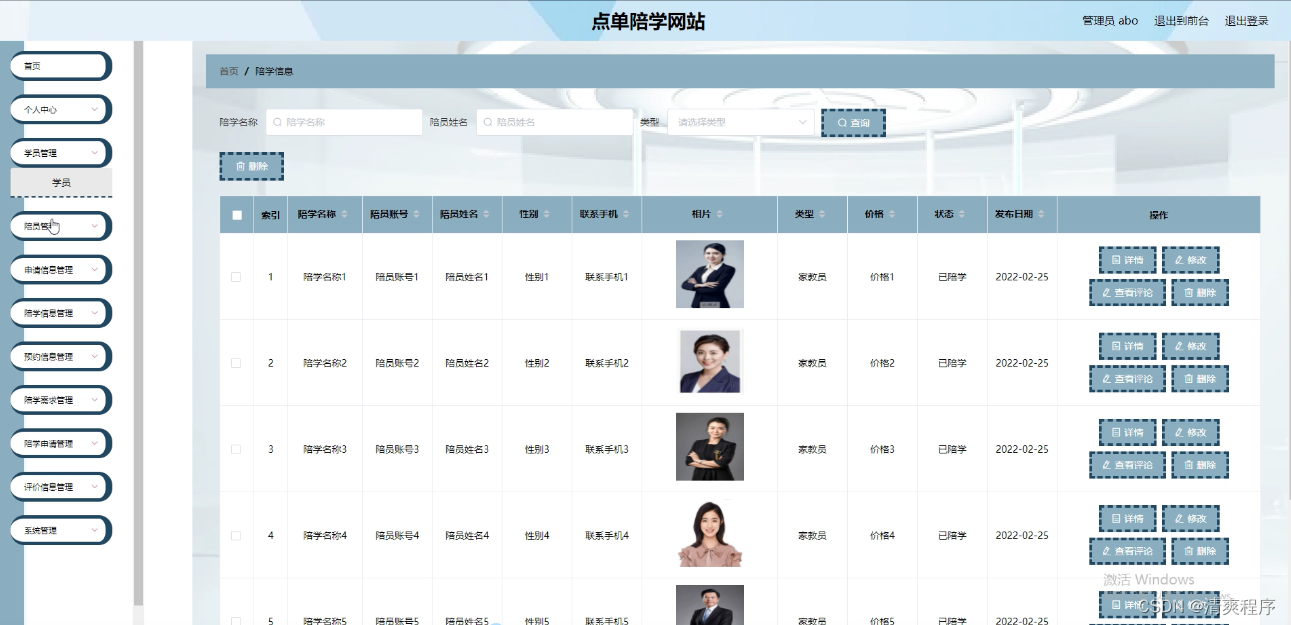Toggle the select-all checkbox in table header

point(237,215)
